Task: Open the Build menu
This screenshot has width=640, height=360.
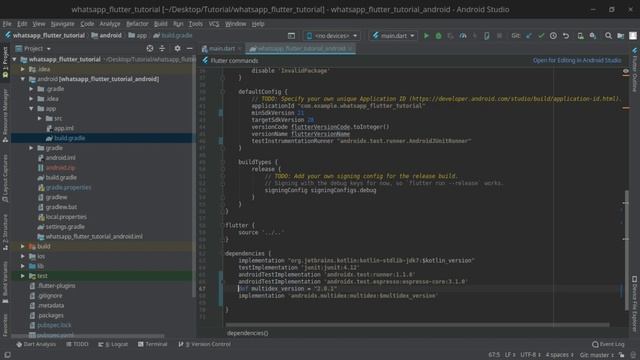Action: [x=160, y=24]
